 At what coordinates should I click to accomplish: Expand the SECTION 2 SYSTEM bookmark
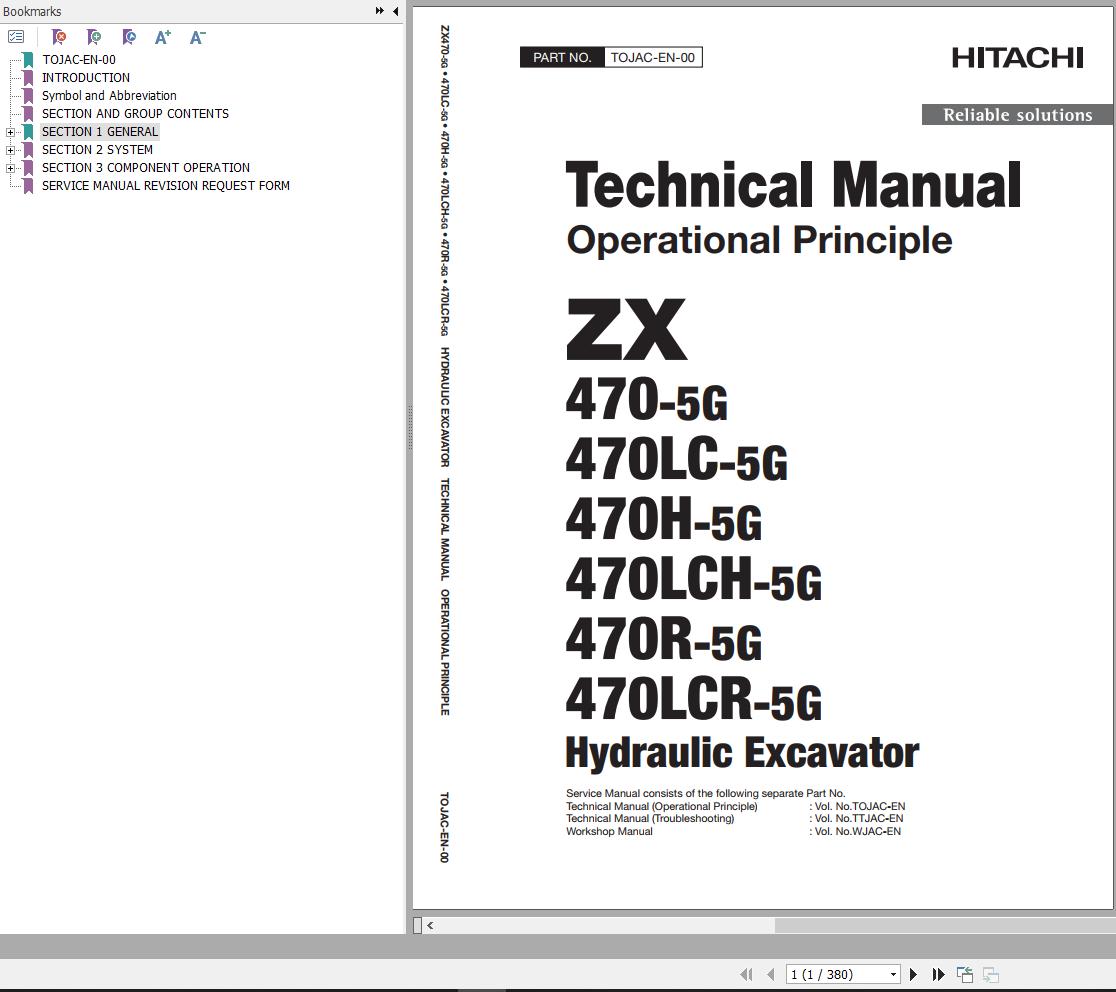tap(10, 149)
